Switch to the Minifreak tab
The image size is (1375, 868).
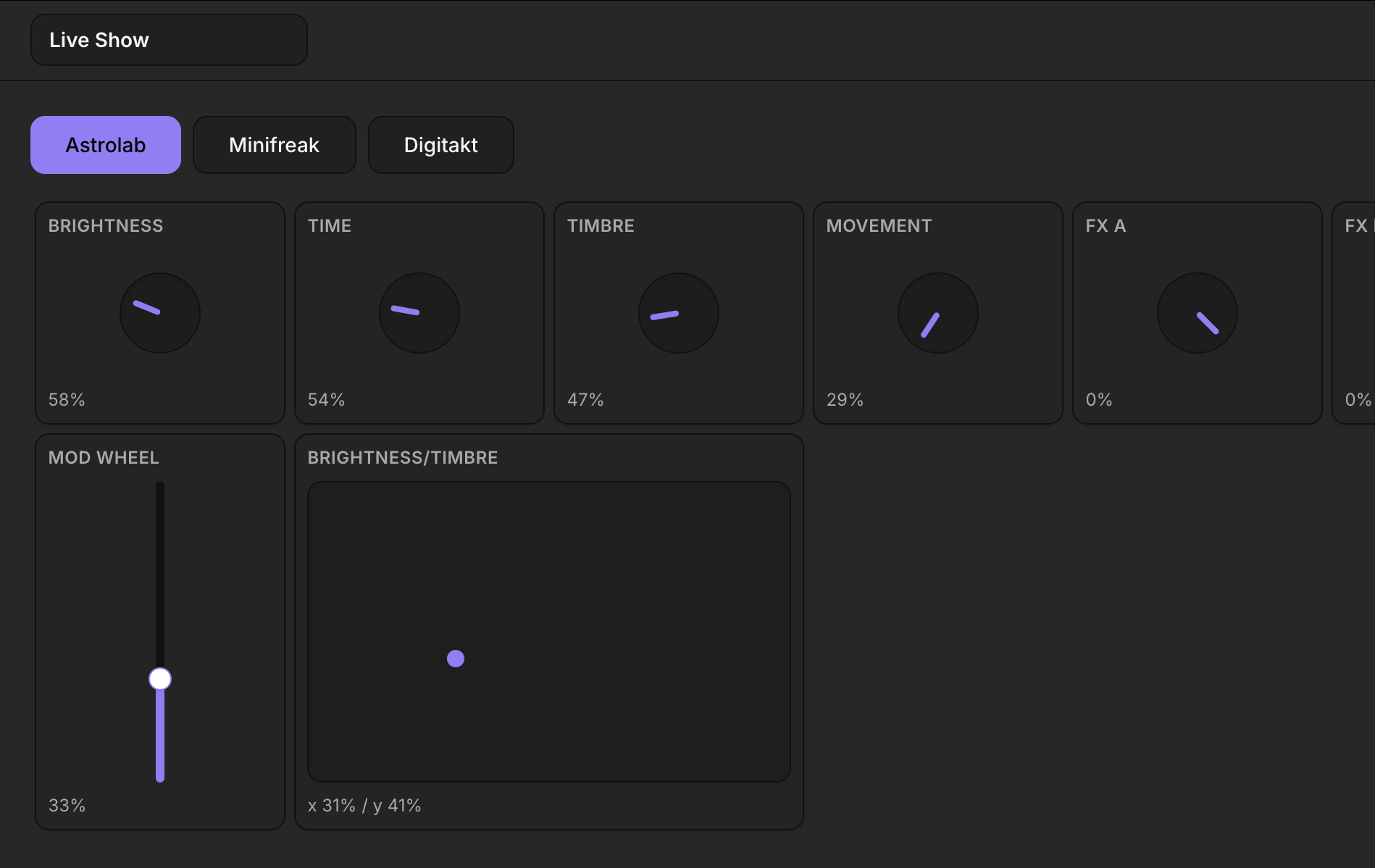[274, 145]
